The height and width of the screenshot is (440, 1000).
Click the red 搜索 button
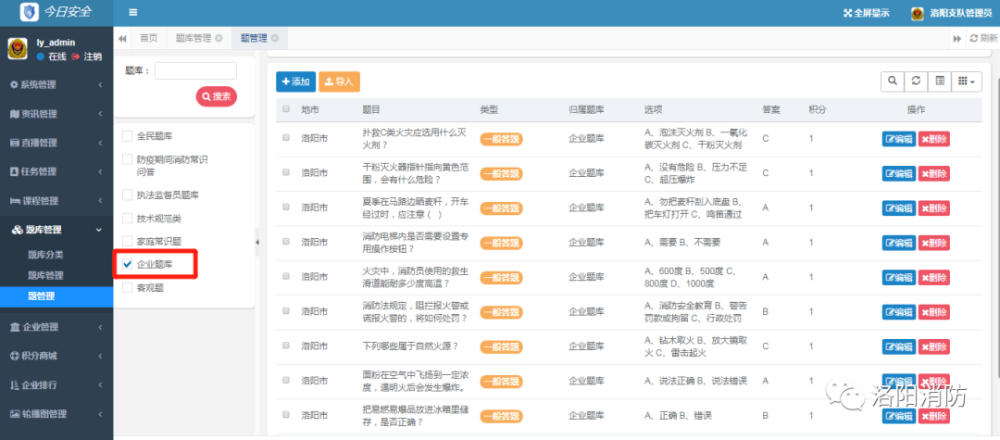click(x=216, y=97)
